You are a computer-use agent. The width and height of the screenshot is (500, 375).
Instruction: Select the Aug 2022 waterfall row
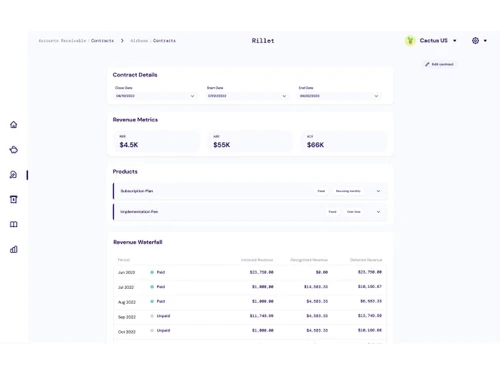(250, 302)
